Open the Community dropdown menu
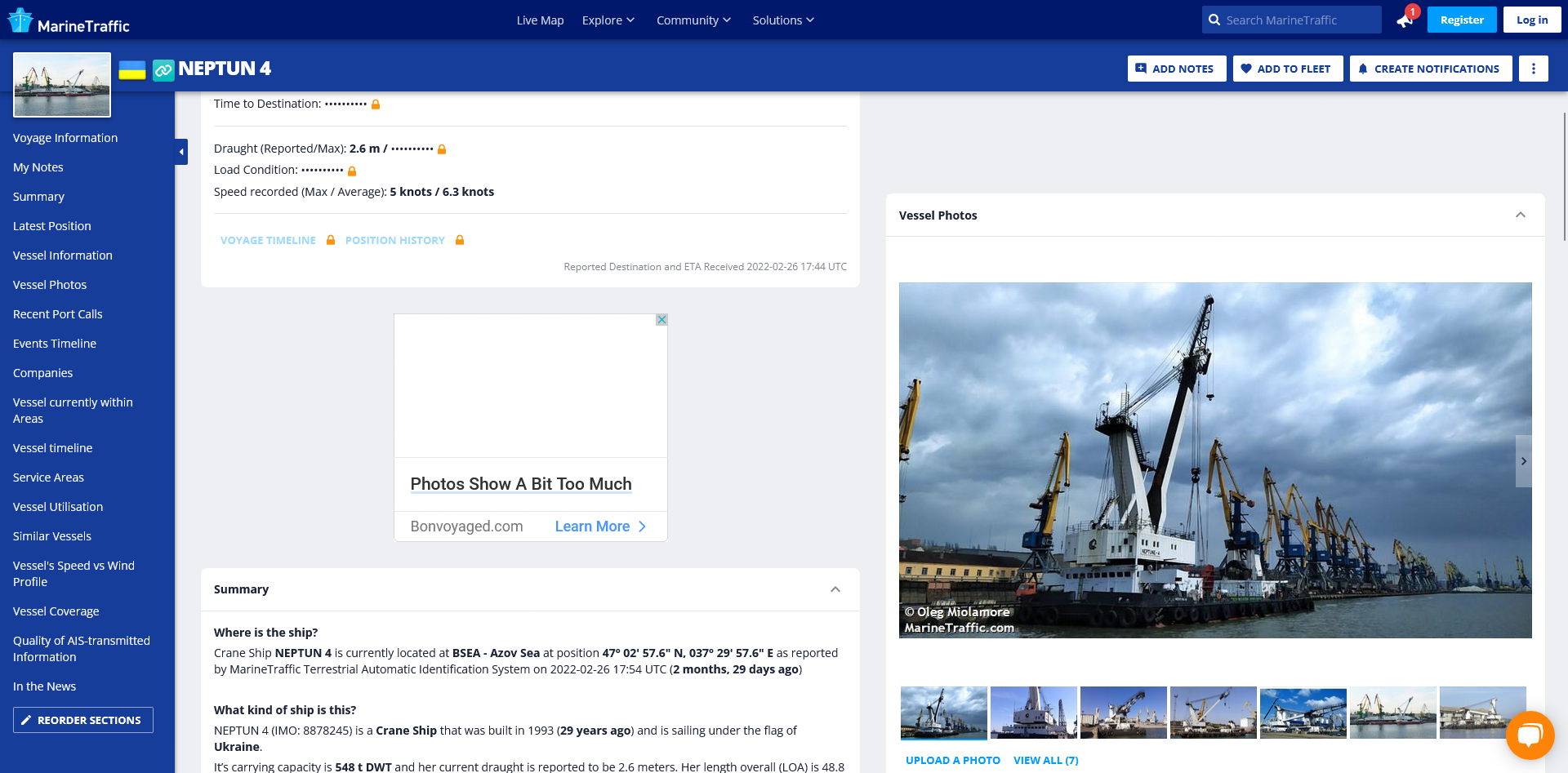The height and width of the screenshot is (773, 1568). click(693, 20)
